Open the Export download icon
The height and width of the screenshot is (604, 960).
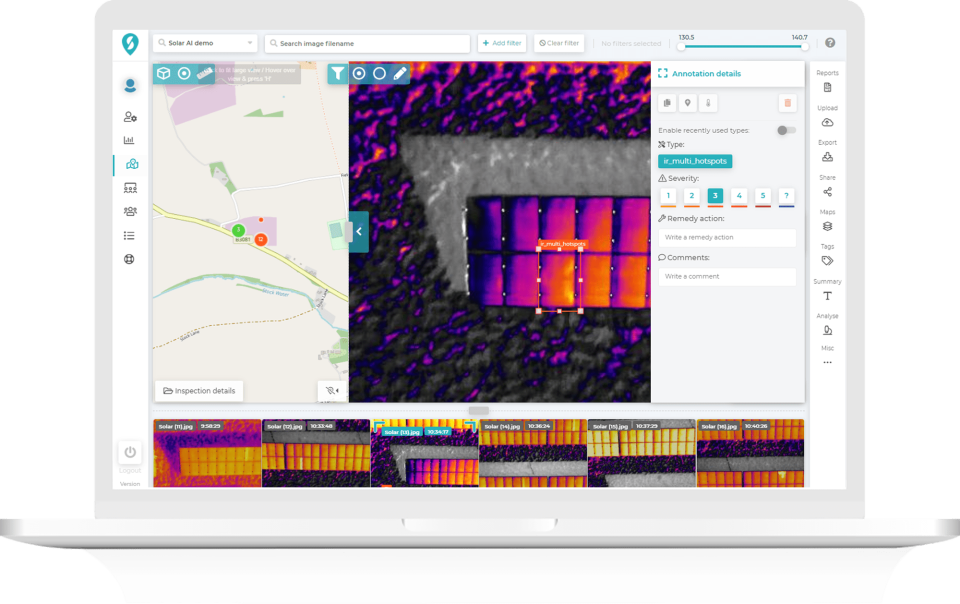tap(827, 157)
